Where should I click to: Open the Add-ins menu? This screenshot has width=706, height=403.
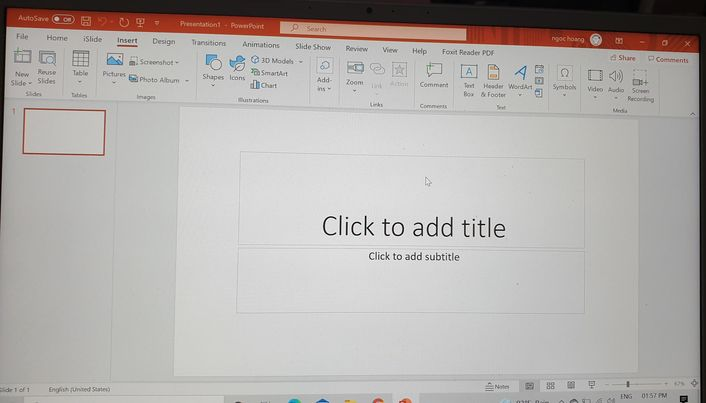click(x=324, y=75)
